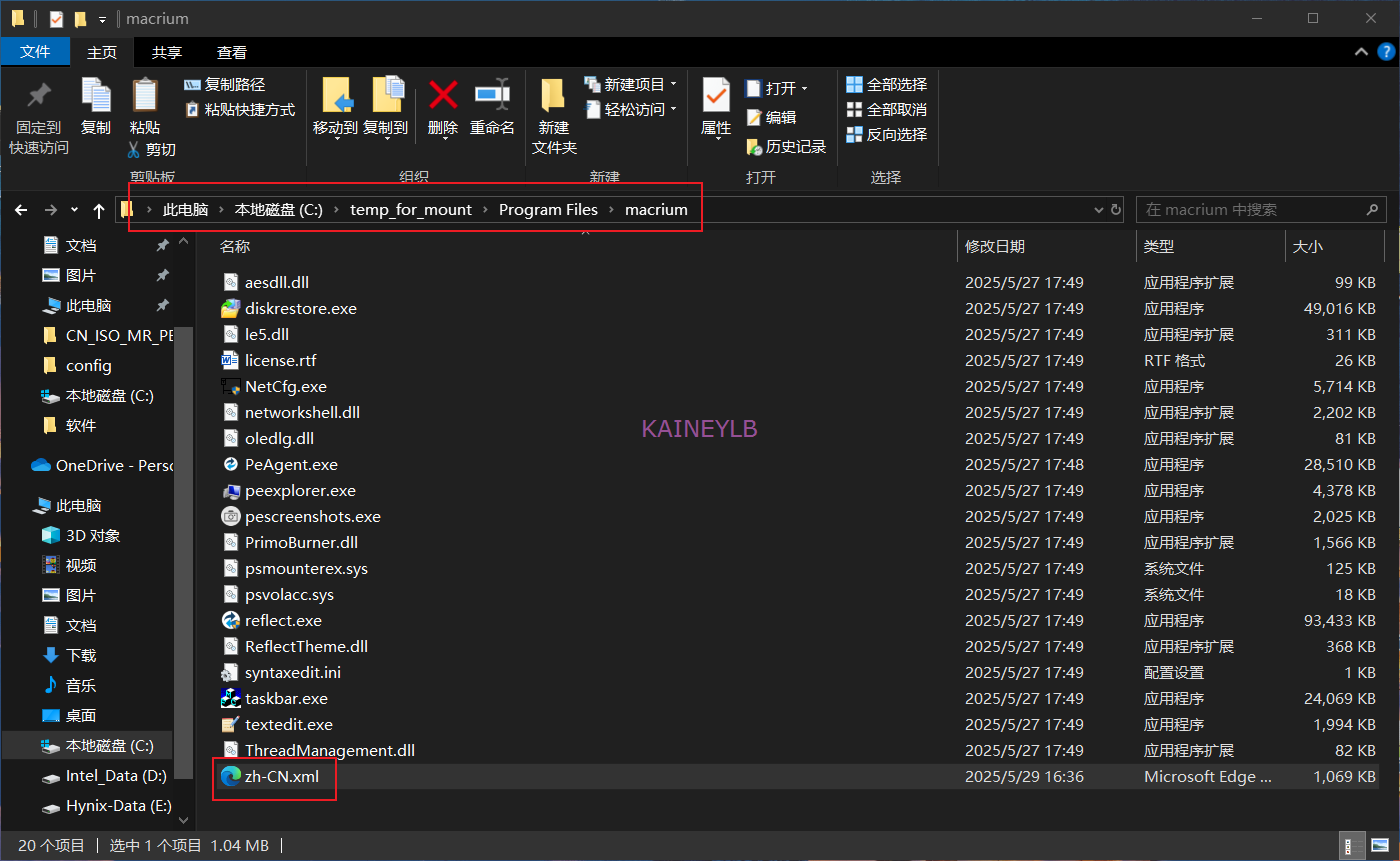Select the PeAgent.exe file
The height and width of the screenshot is (861, 1400).
pos(291,465)
